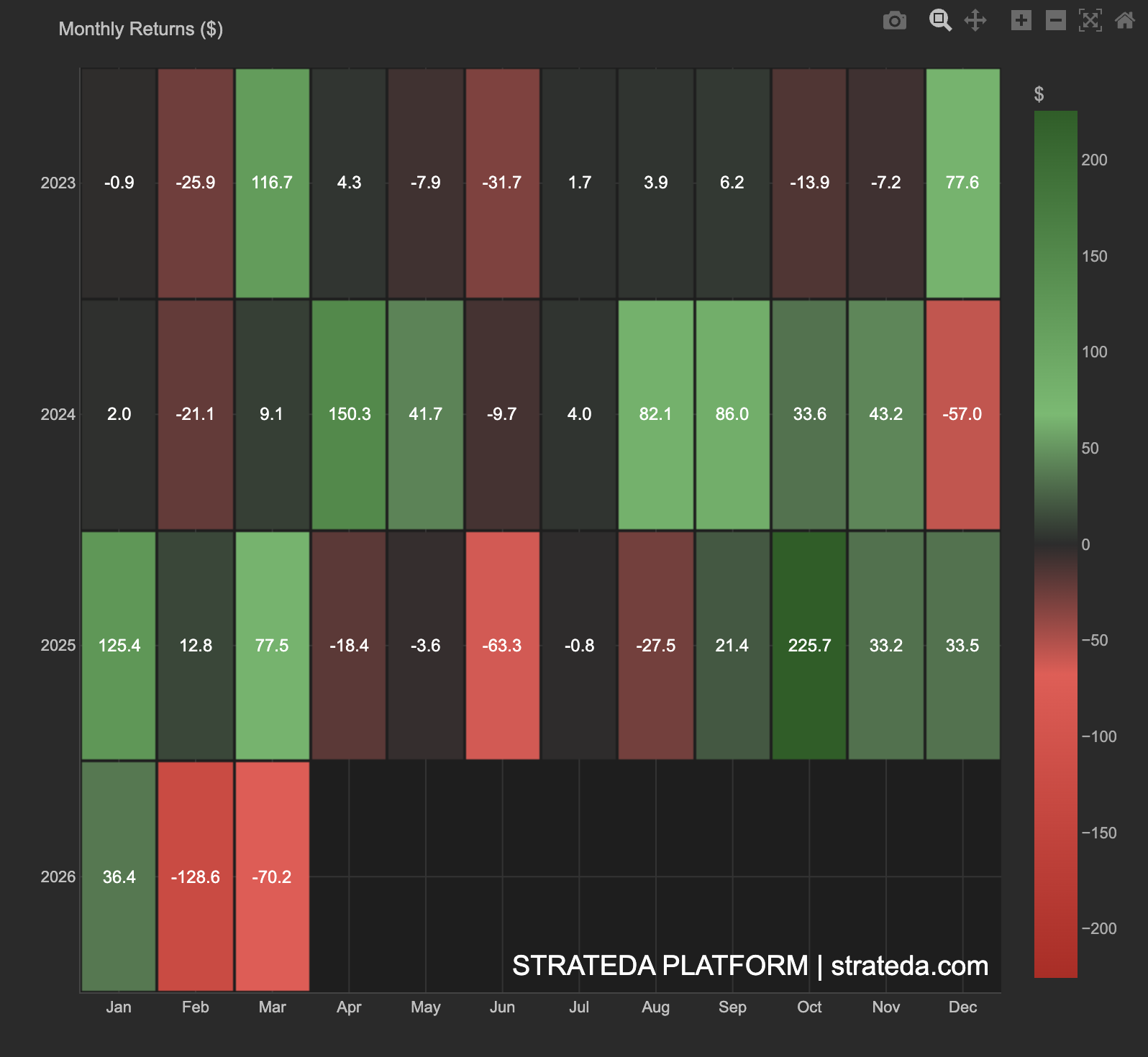This screenshot has height=1057, width=1148.
Task: Zoom out using the minus toolbar icon
Action: pyautogui.click(x=1055, y=21)
